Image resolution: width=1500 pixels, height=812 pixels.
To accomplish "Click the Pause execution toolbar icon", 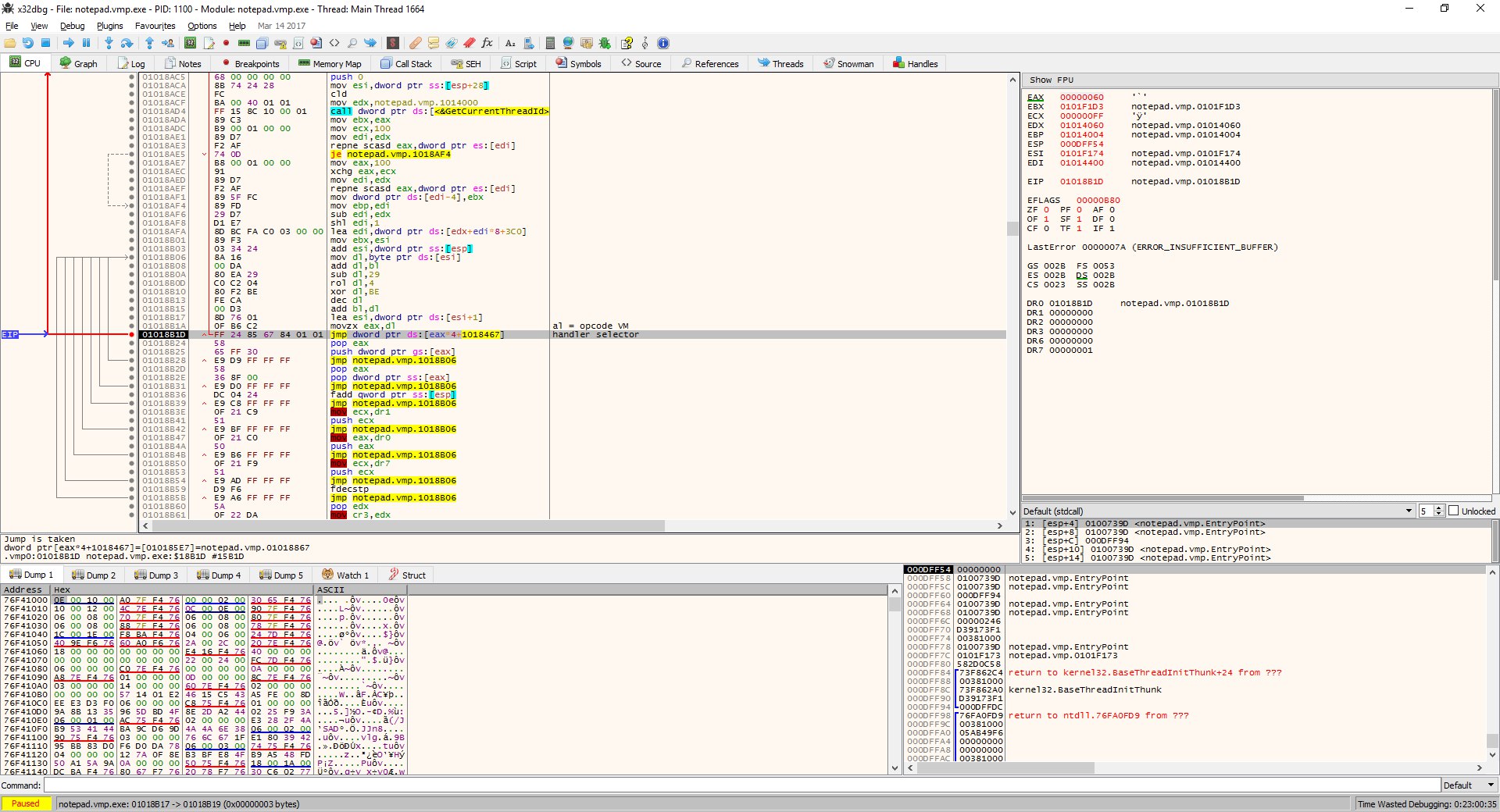I will (87, 43).
